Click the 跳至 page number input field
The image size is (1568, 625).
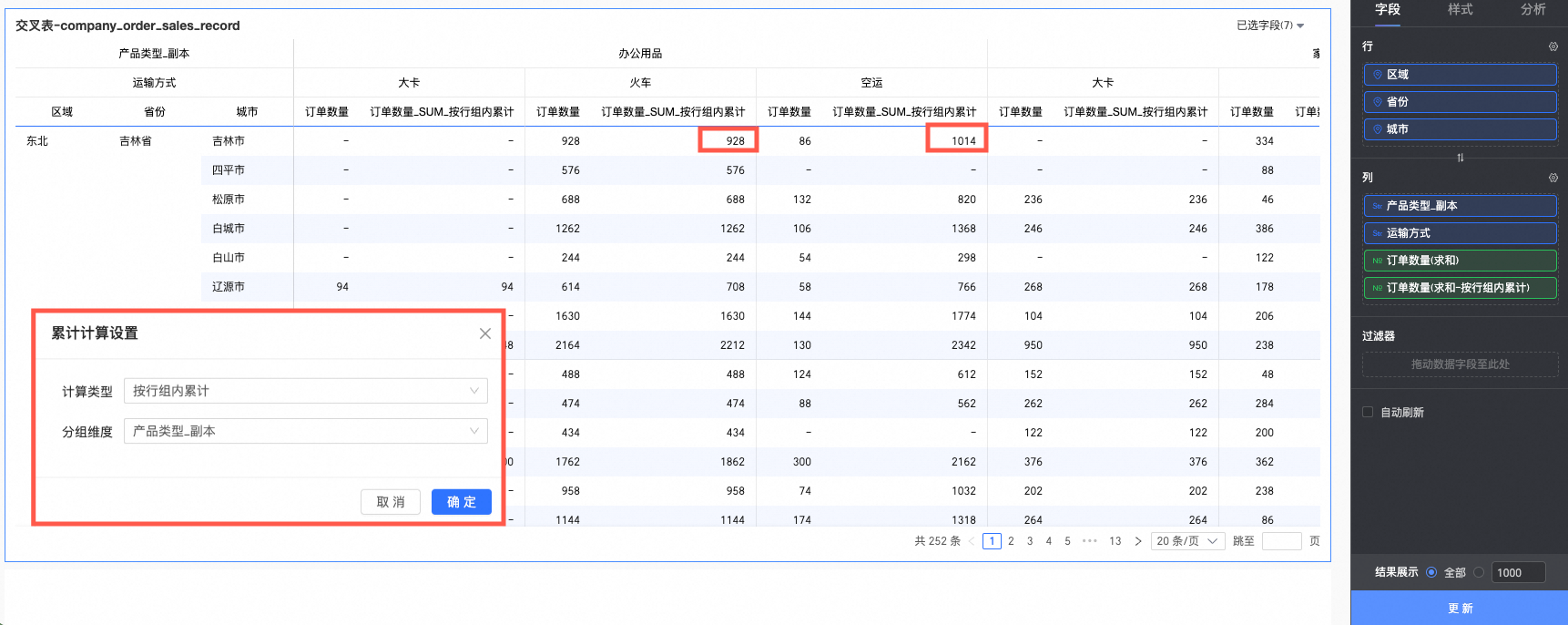[x=1281, y=541]
